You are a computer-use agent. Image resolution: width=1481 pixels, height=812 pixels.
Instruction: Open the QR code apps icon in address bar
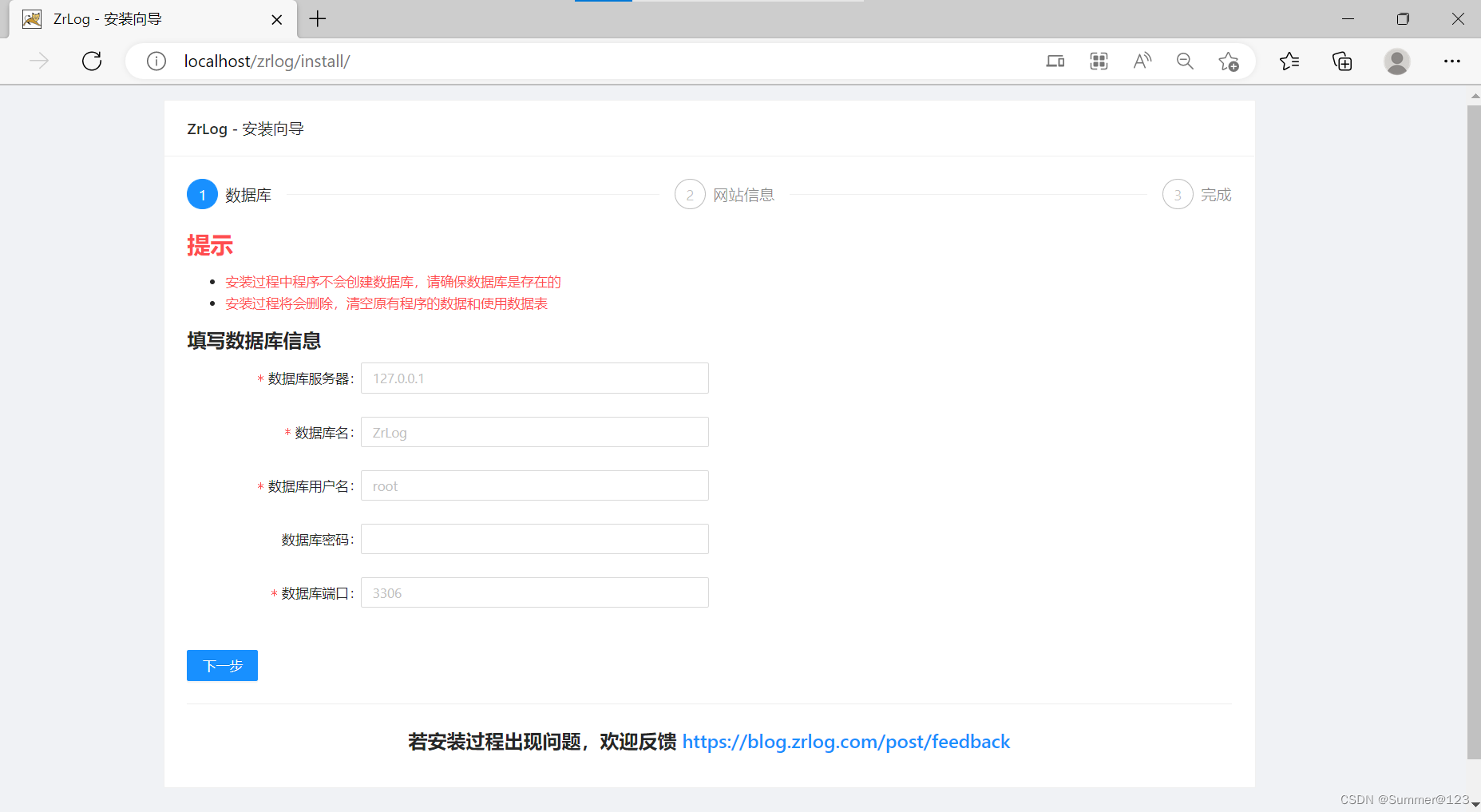click(x=1099, y=61)
